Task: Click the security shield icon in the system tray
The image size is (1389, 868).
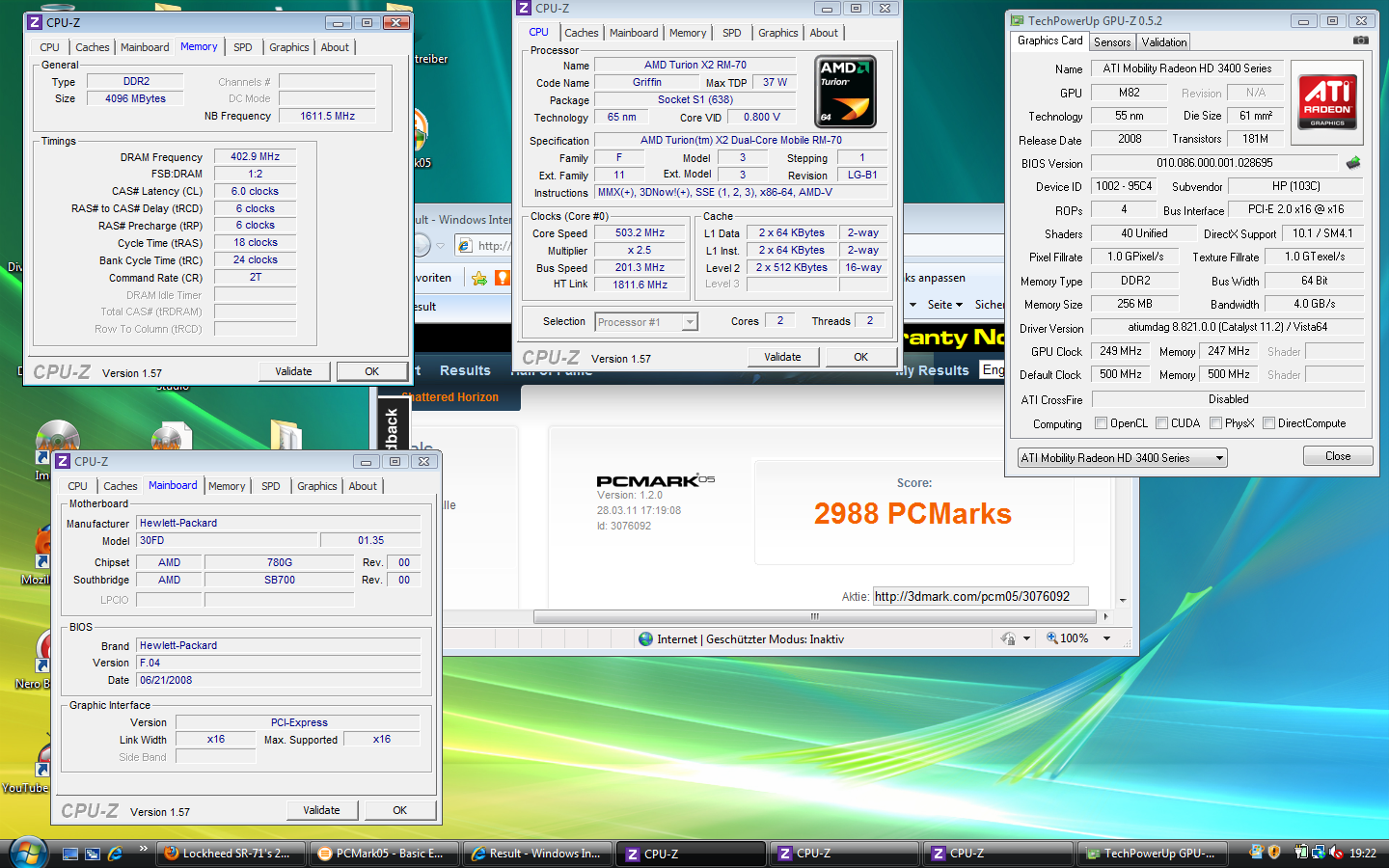Action: click(x=1274, y=853)
